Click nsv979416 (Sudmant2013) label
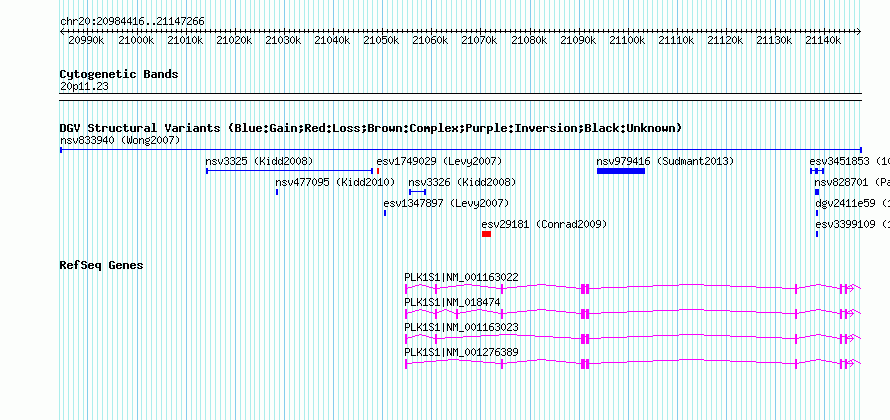890x420 pixels. coord(665,161)
